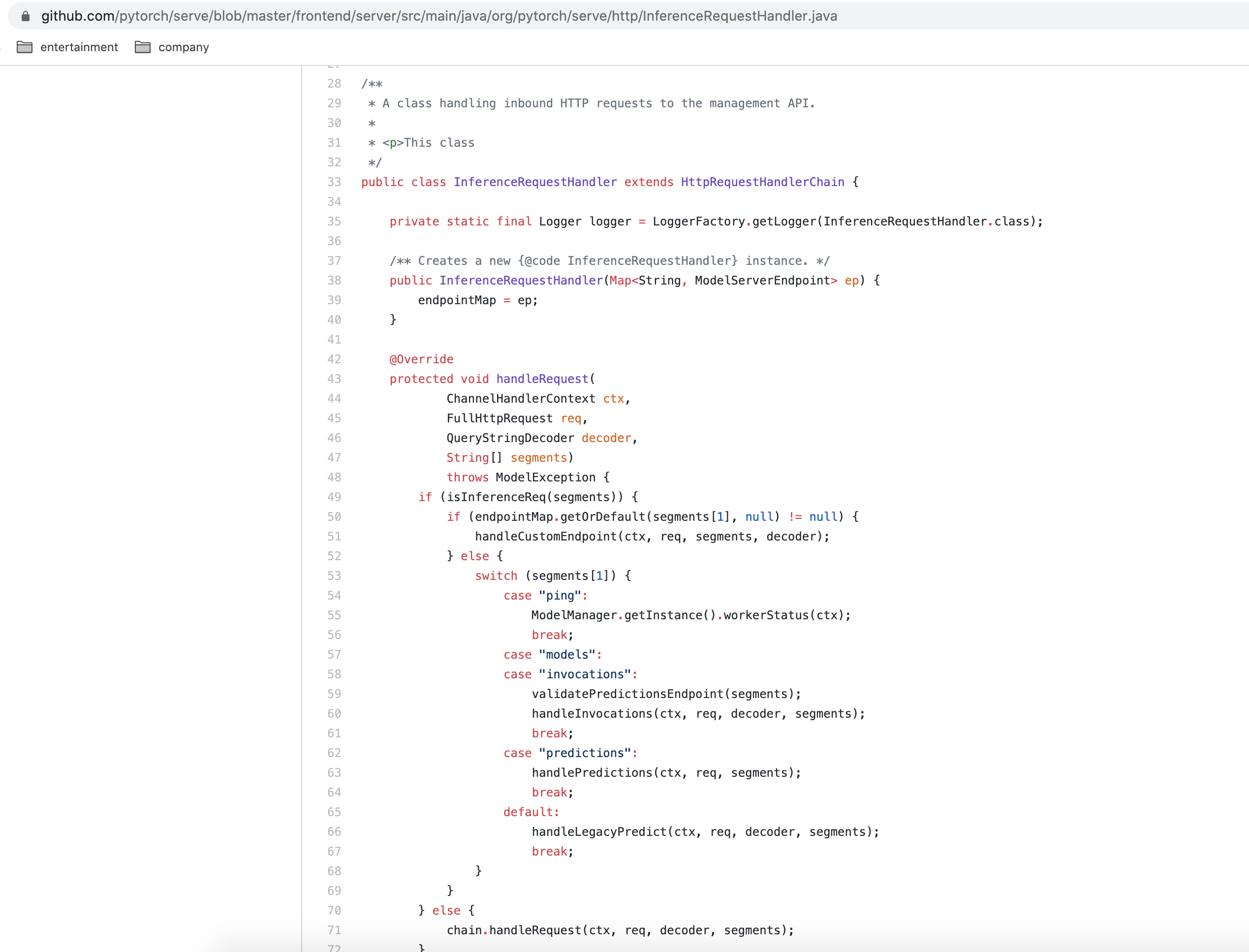Viewport: 1249px width, 952px height.
Task: Open the entertainment bookmarks folder menu
Action: click(79, 47)
